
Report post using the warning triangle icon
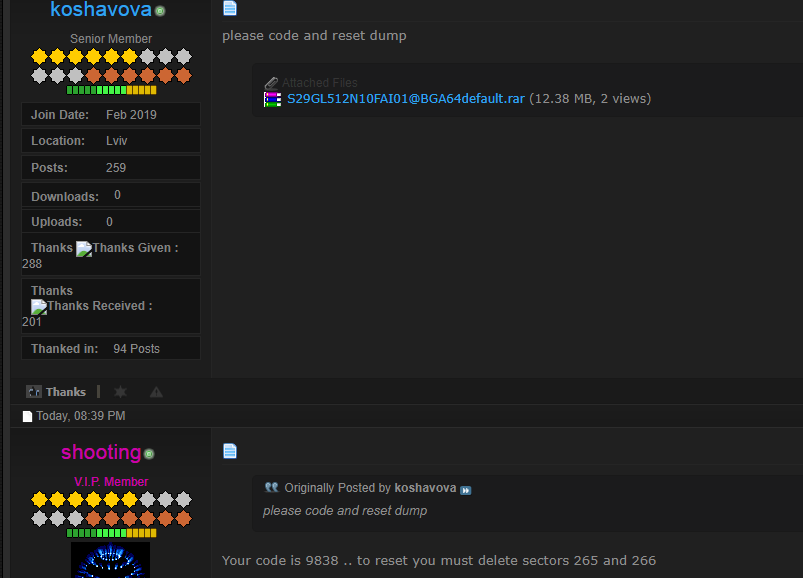(156, 392)
